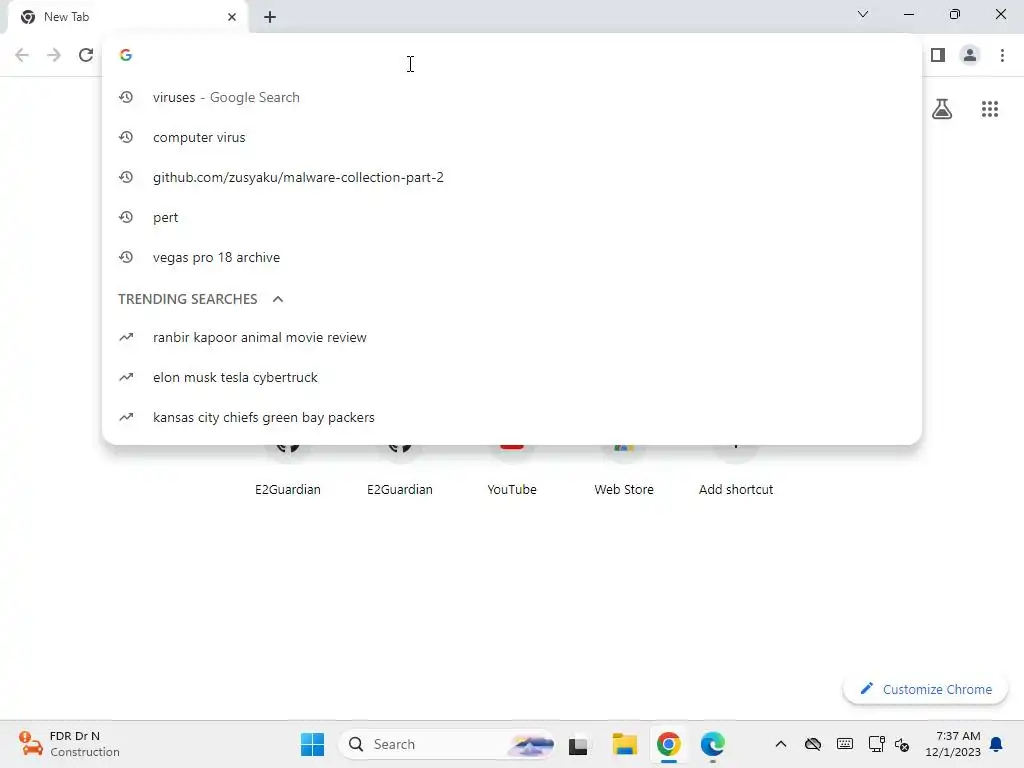Click the Reload page icon
This screenshot has height=768, width=1024.
tap(86, 55)
